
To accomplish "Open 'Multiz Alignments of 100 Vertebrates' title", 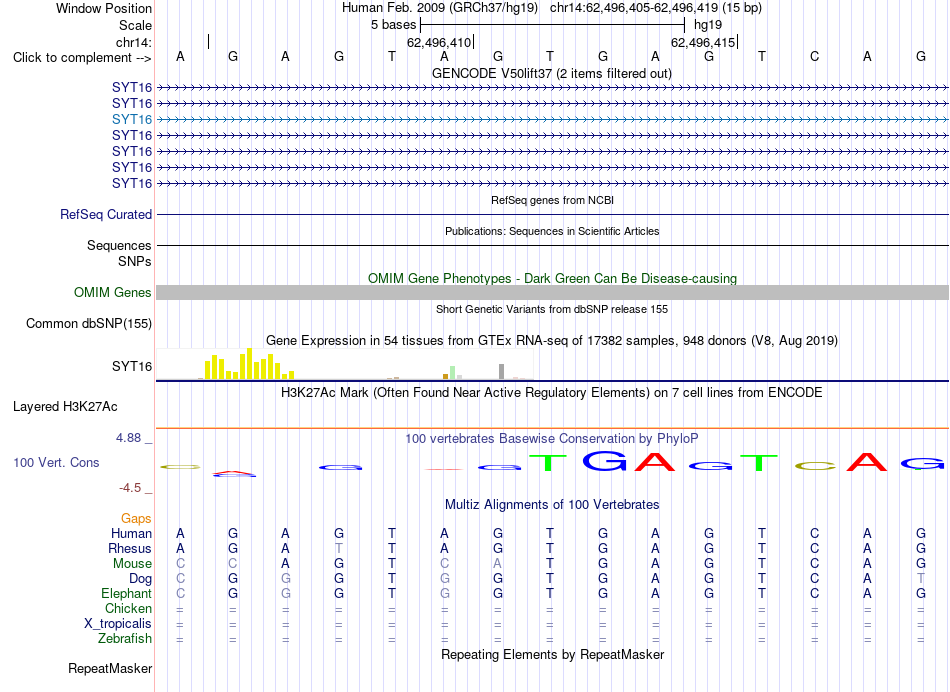I will point(552,504).
